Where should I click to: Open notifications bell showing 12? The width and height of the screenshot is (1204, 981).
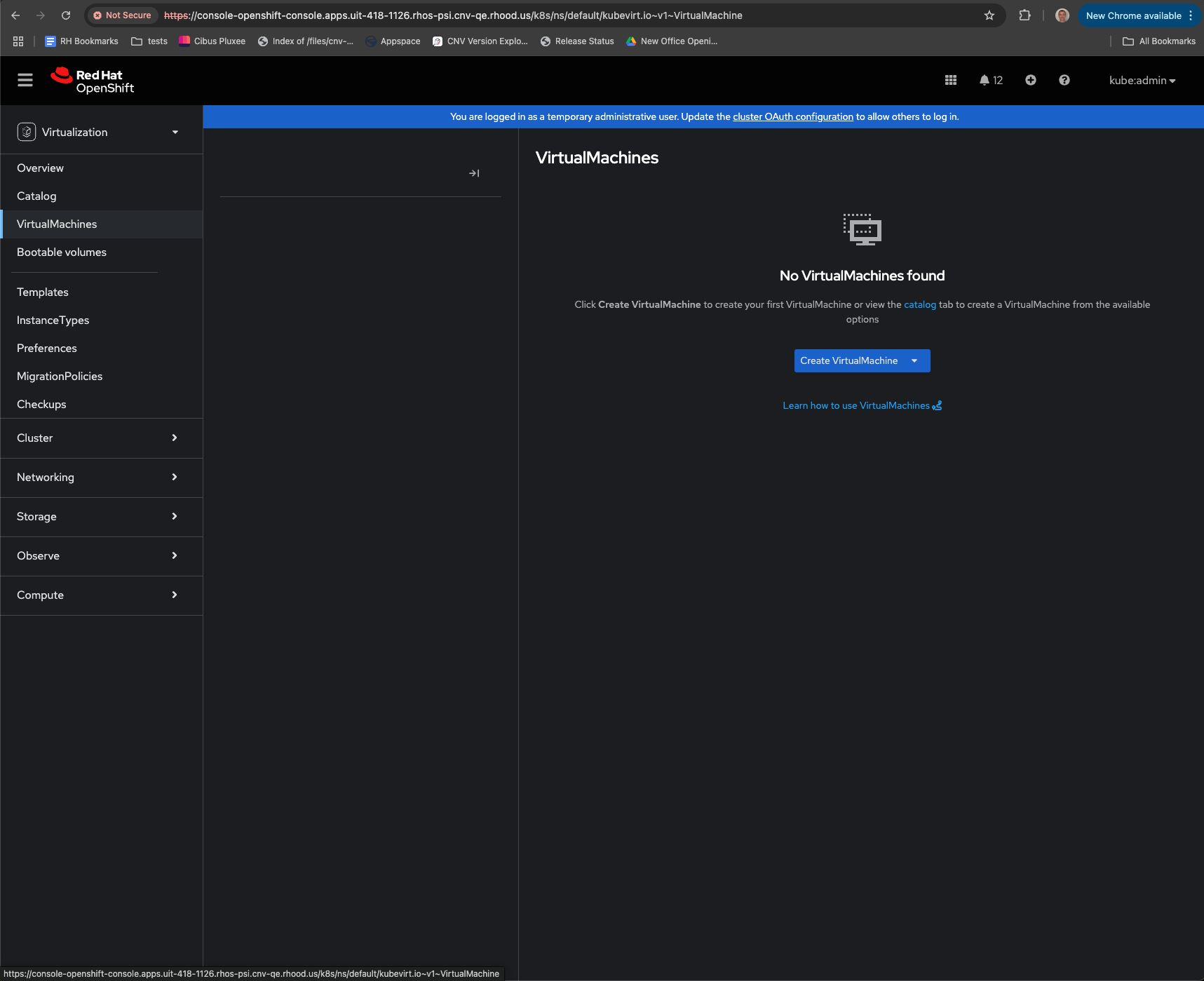pos(991,80)
